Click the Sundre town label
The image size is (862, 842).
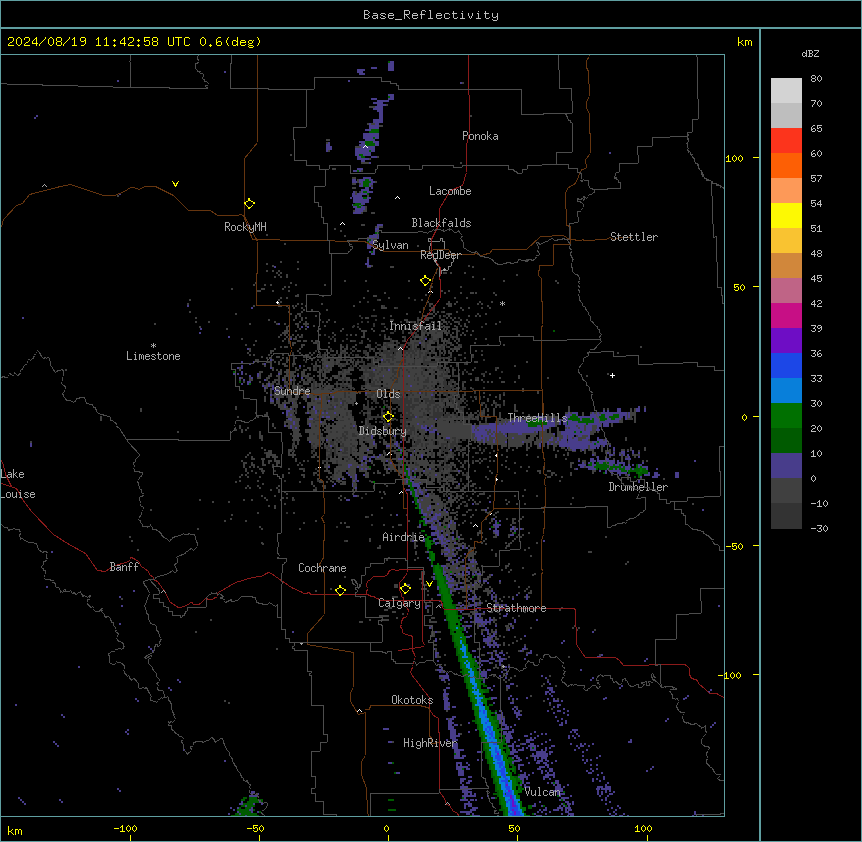click(292, 391)
